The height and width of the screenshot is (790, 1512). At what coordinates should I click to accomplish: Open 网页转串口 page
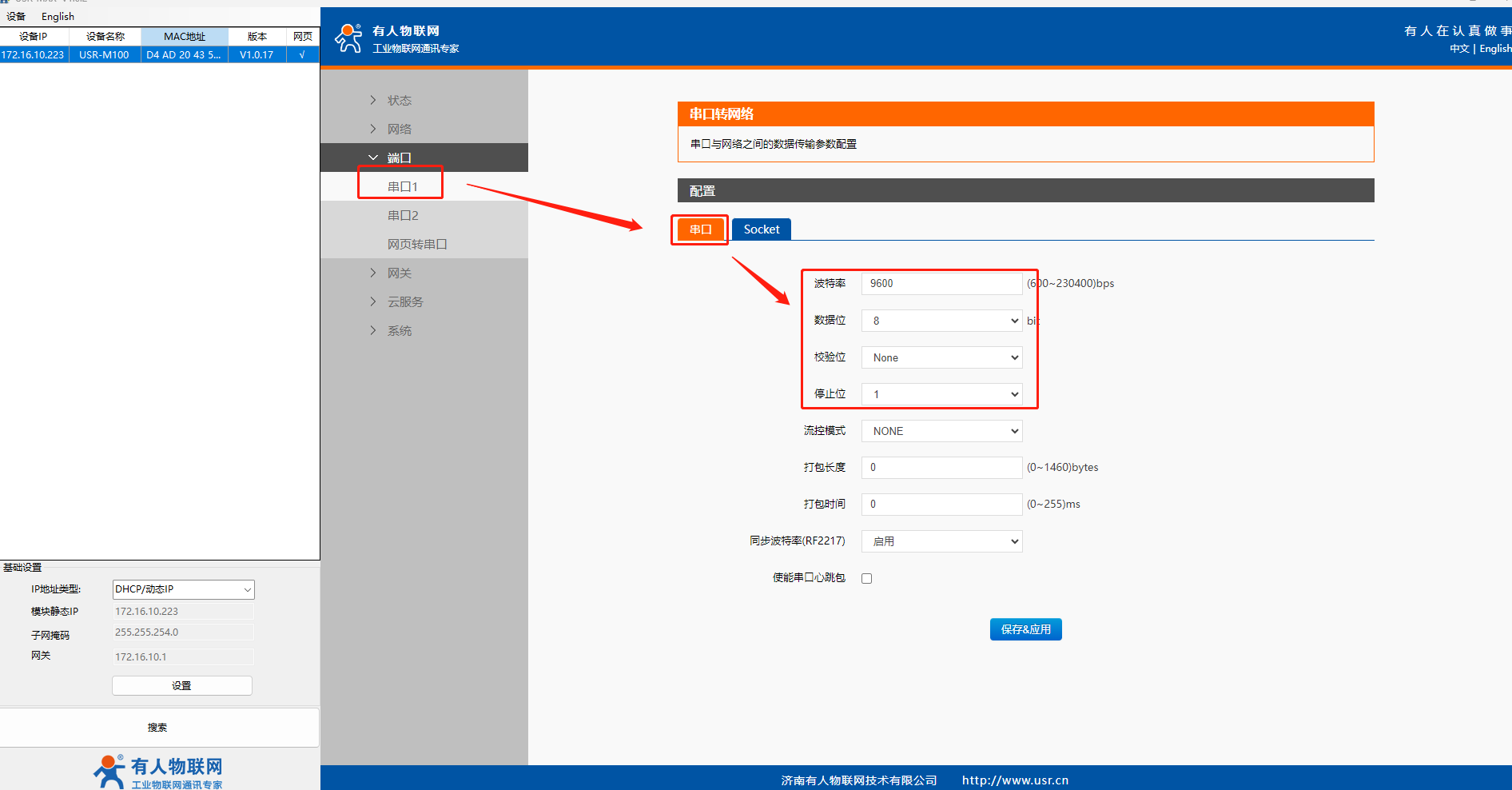[417, 244]
